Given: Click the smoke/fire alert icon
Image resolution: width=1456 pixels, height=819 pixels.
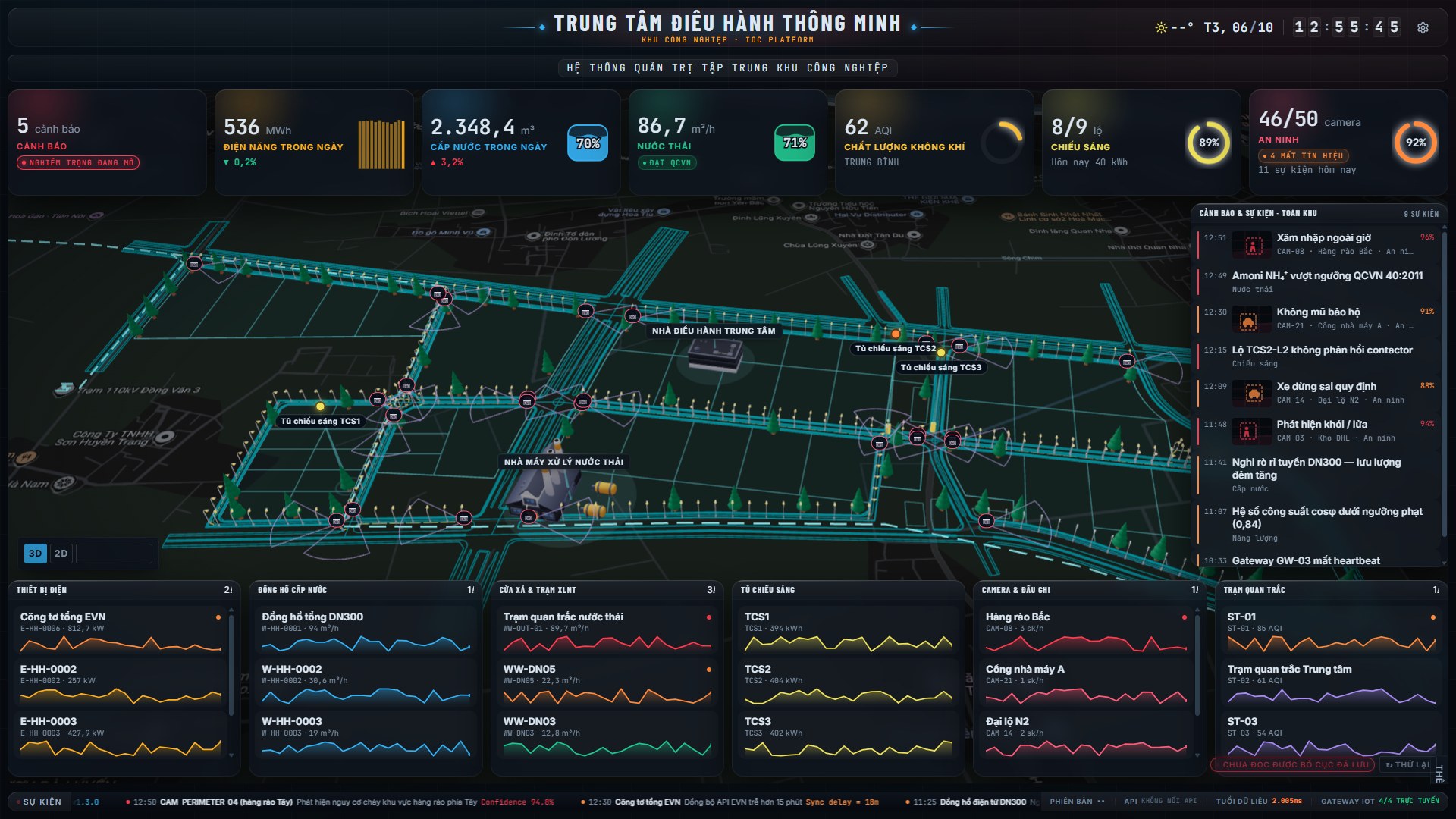Looking at the screenshot, I should click(1248, 431).
